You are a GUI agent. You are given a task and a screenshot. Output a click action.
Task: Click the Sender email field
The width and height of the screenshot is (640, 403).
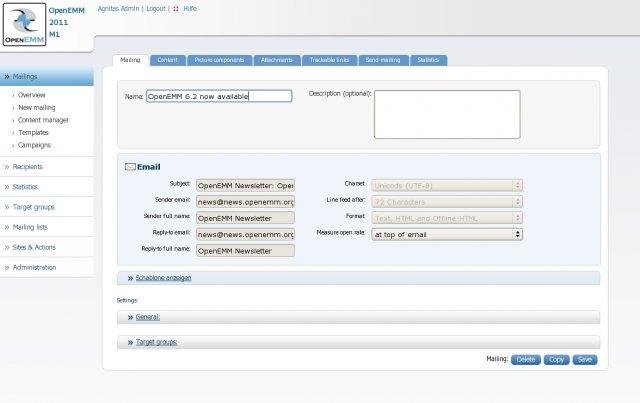click(x=245, y=202)
